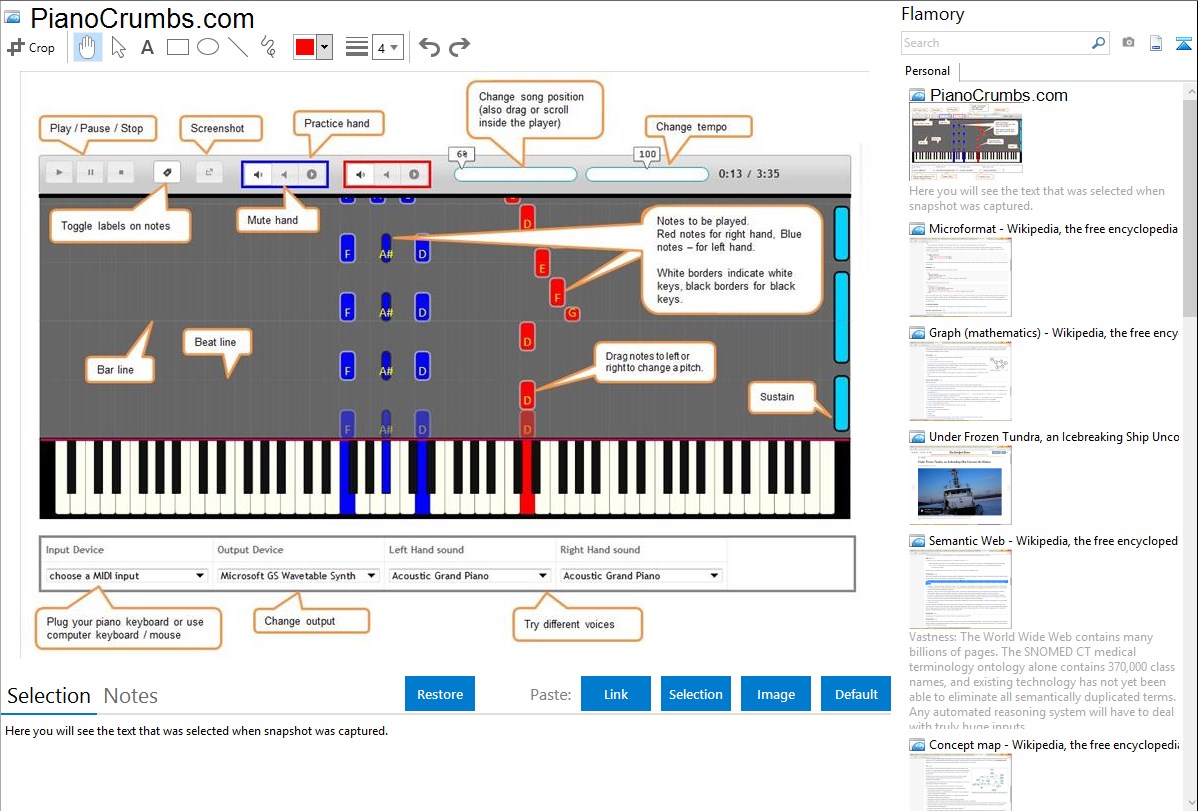Redo the last edit
The image size is (1198, 811).
click(x=459, y=47)
